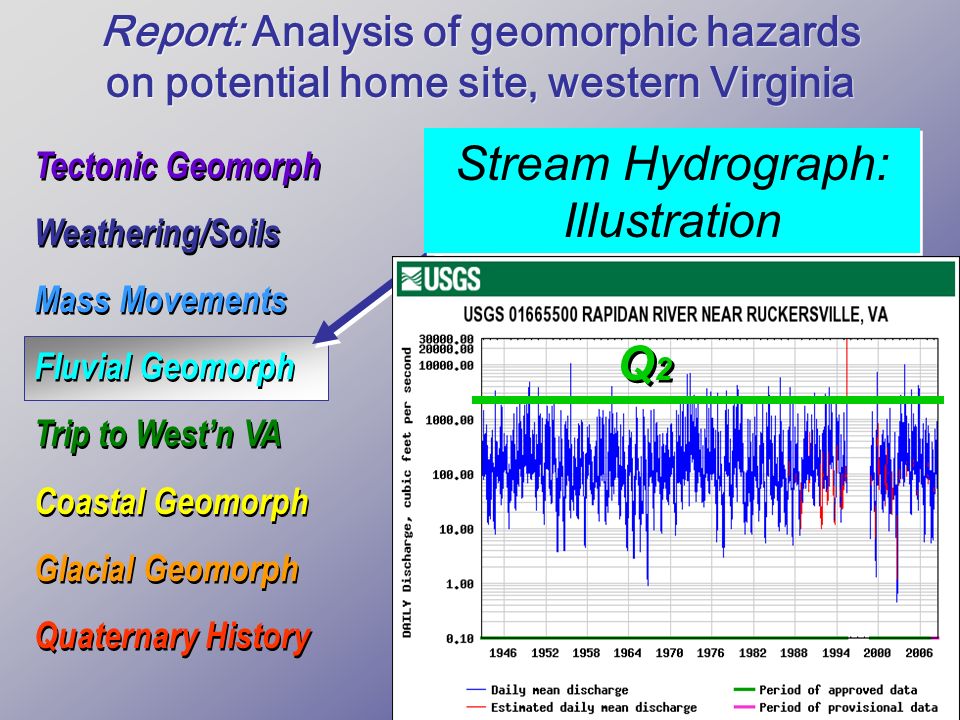Open the Tectonic Geomorph topic
This screenshot has height=720, width=960.
coord(179,166)
